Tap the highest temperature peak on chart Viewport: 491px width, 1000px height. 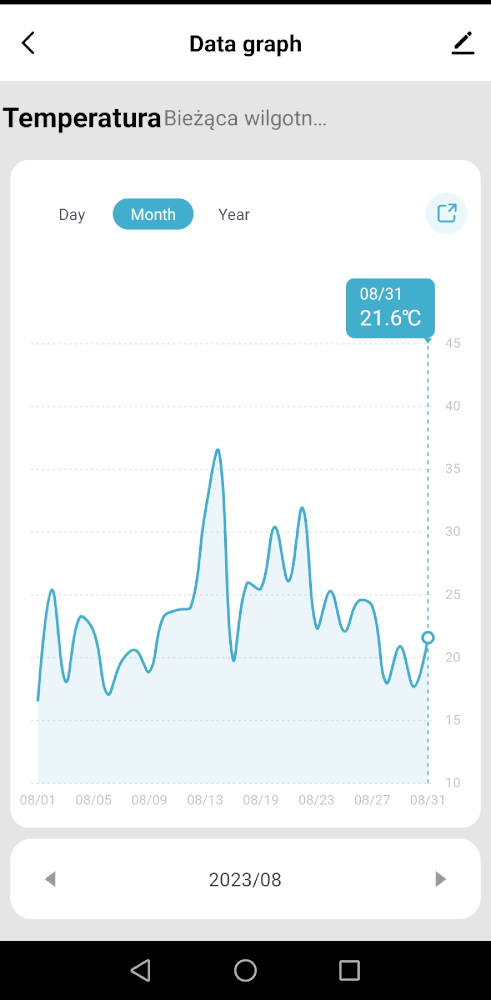(217, 450)
